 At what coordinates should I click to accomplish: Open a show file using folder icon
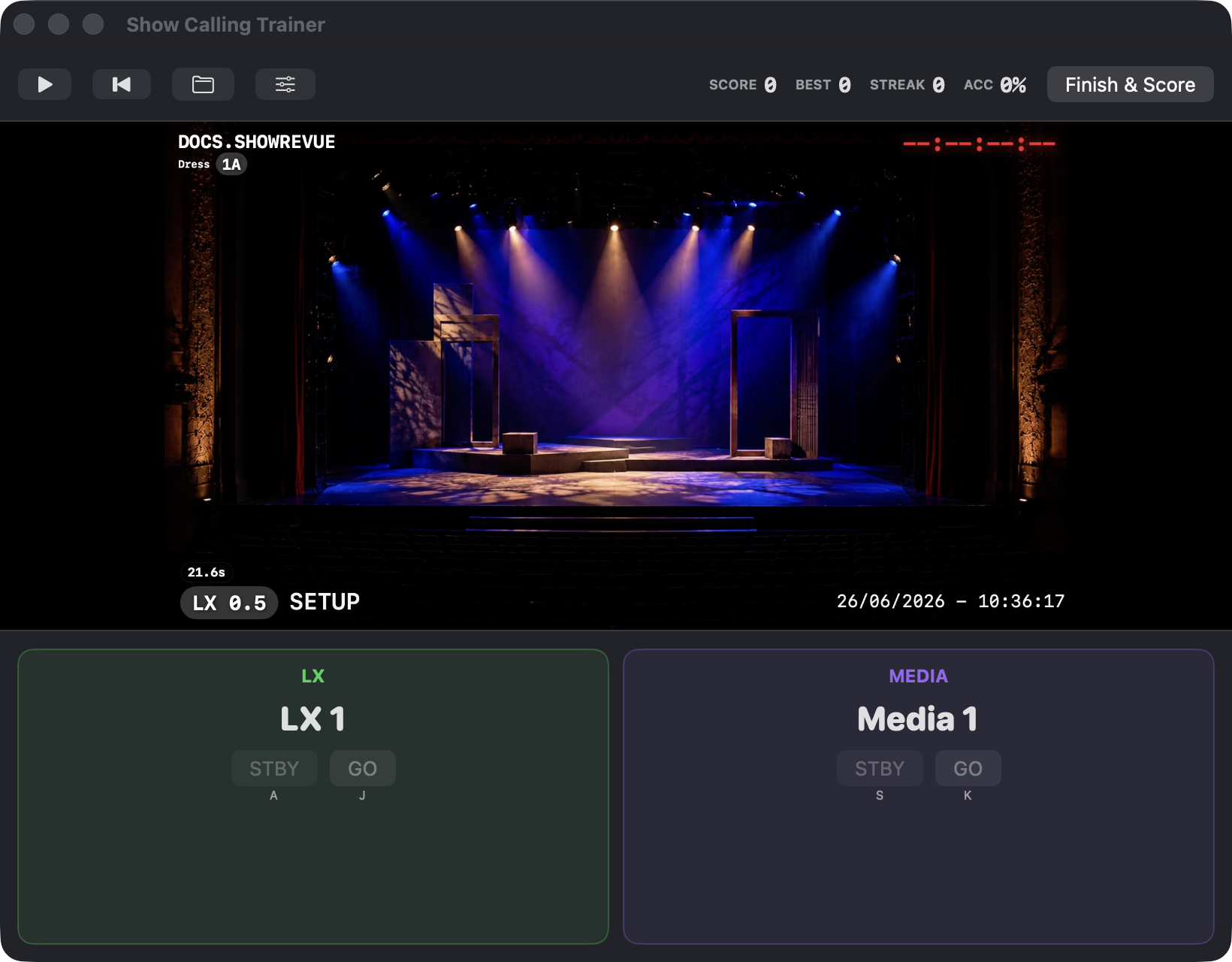pyautogui.click(x=203, y=84)
